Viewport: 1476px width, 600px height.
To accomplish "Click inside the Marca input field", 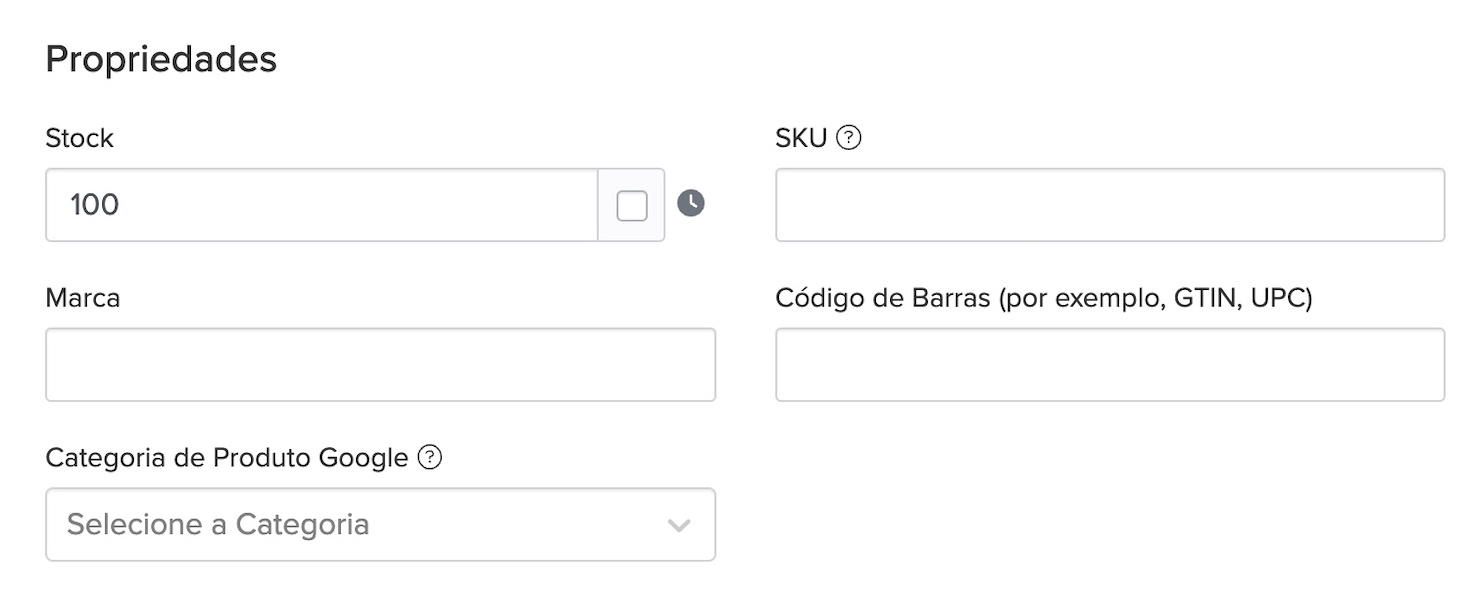I will [x=380, y=365].
